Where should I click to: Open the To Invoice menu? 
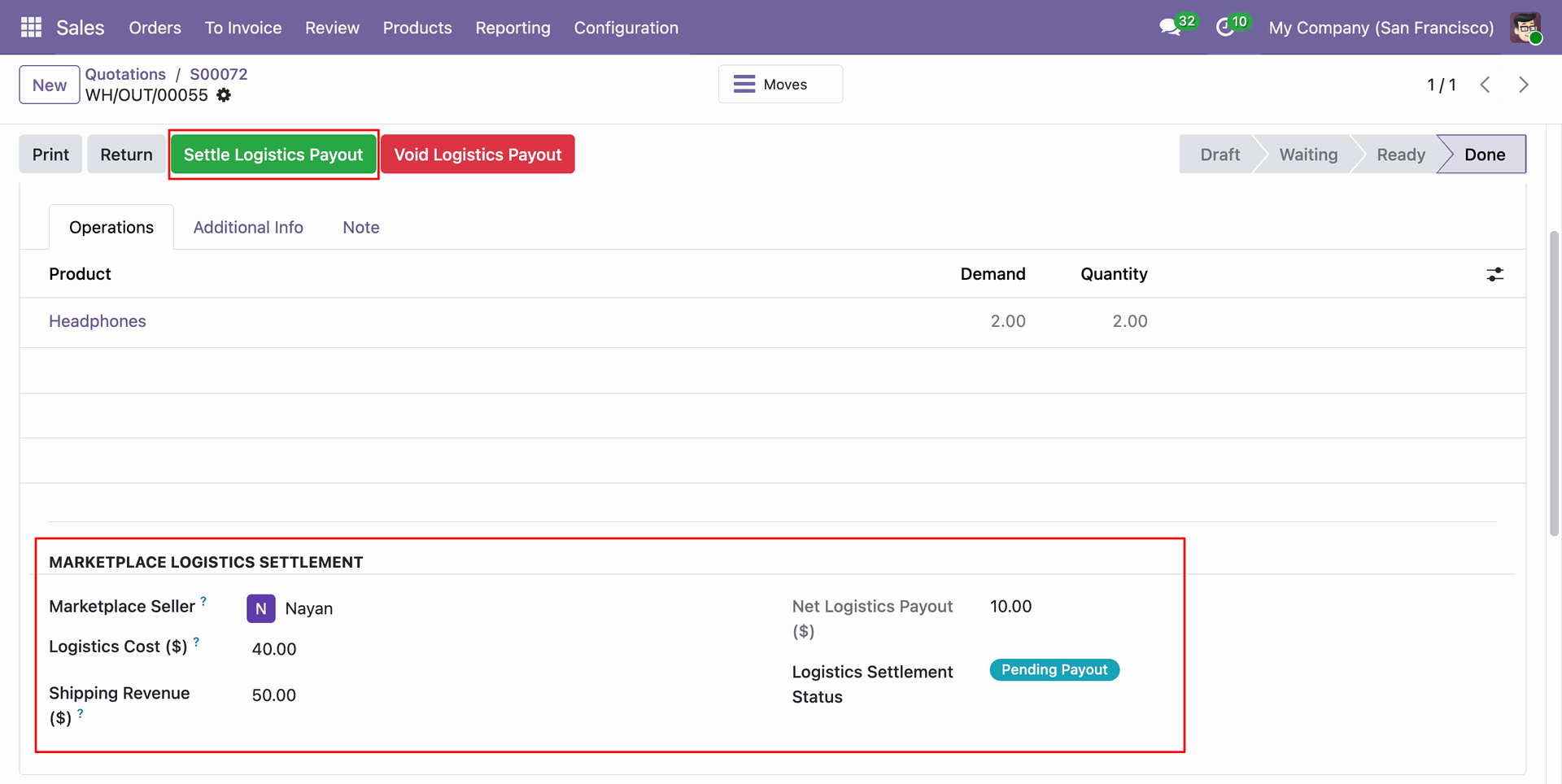[x=243, y=28]
